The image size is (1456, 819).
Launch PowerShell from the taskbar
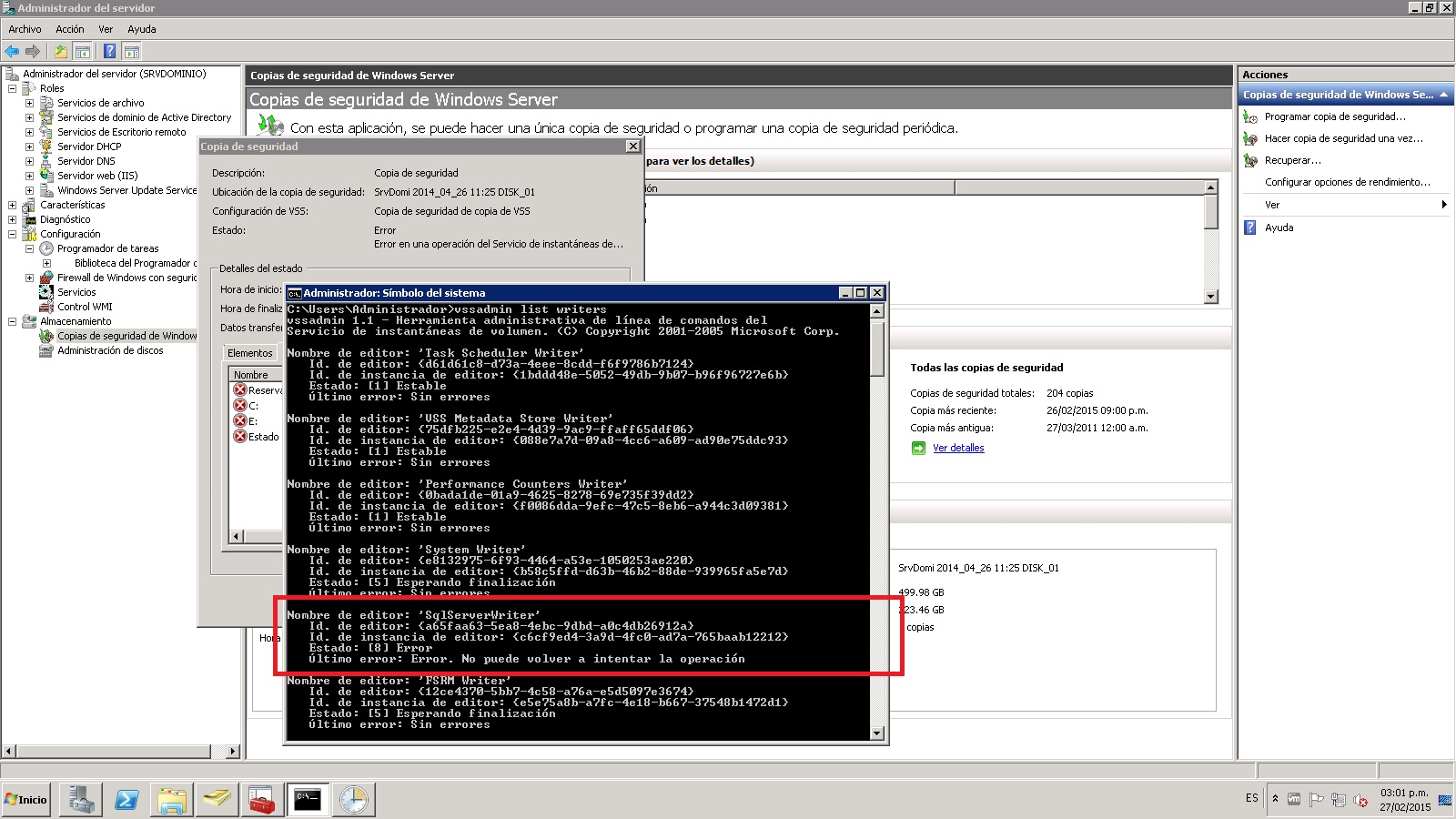point(126,800)
